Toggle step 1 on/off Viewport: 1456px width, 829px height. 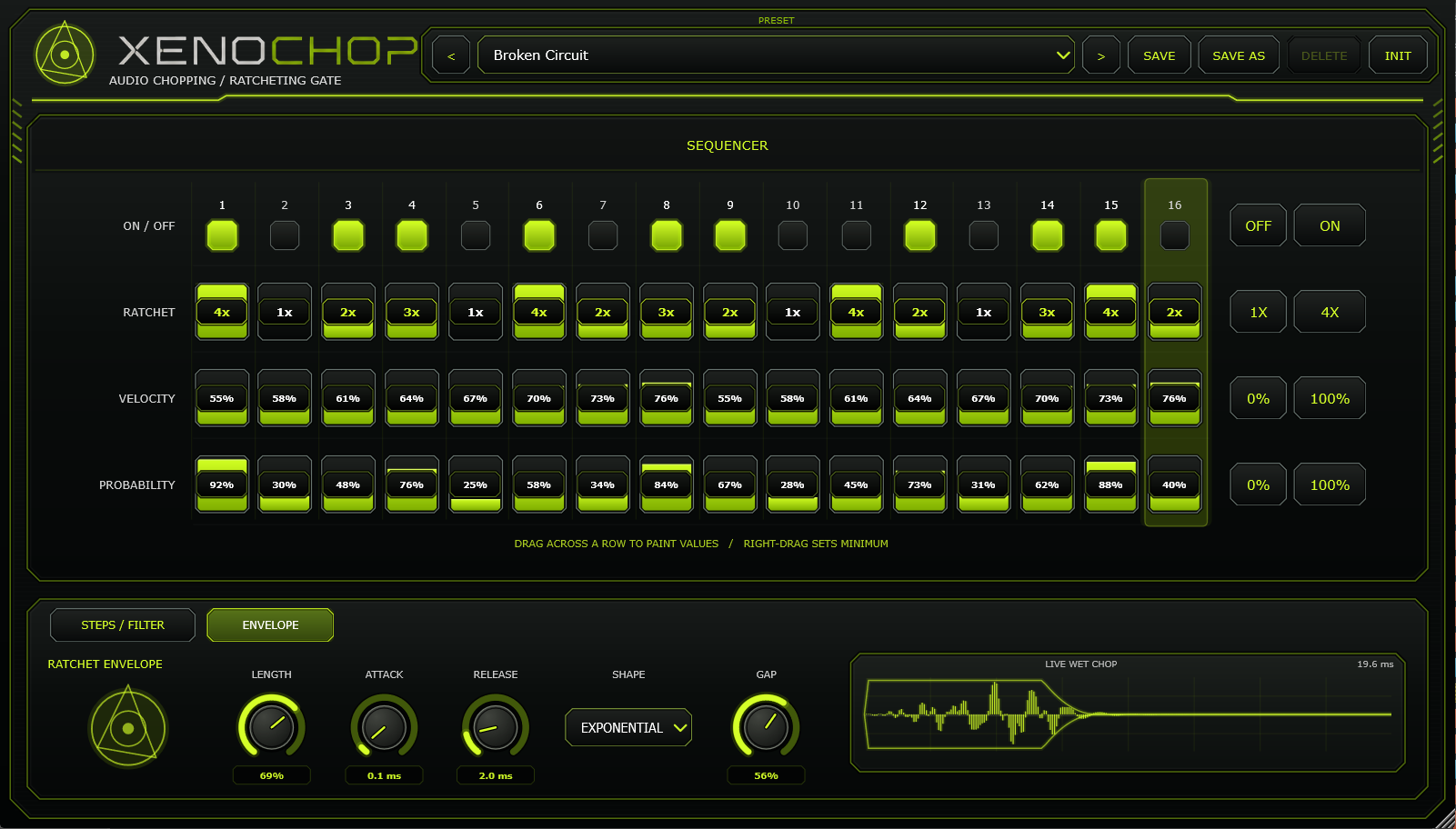point(222,235)
